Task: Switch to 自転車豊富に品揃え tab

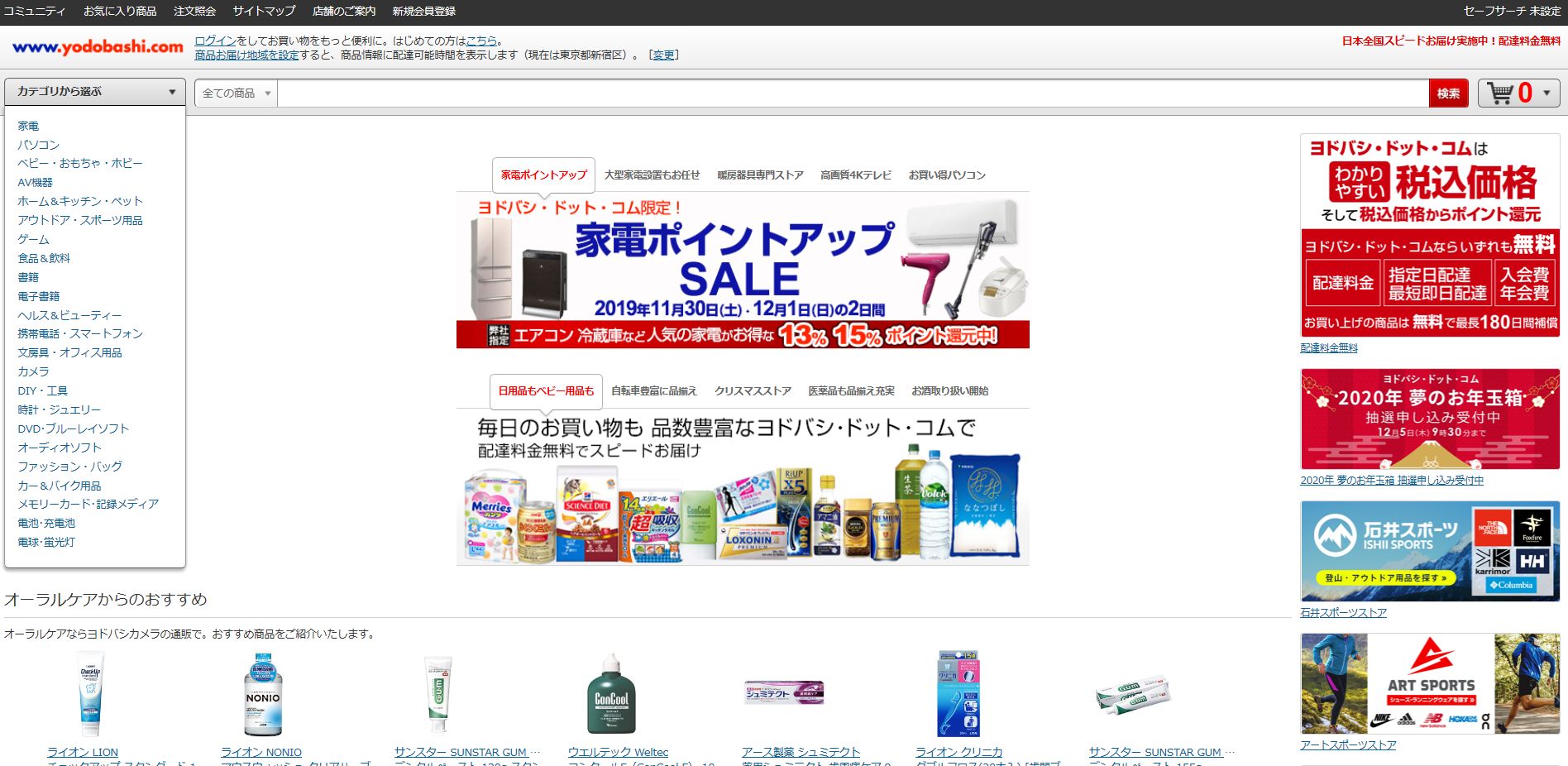Action: point(654,390)
